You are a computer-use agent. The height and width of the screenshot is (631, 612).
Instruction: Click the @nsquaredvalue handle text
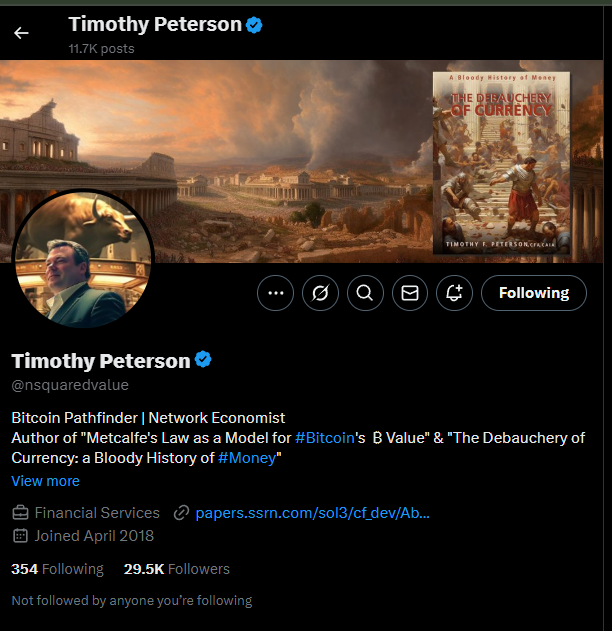pyautogui.click(x=70, y=385)
